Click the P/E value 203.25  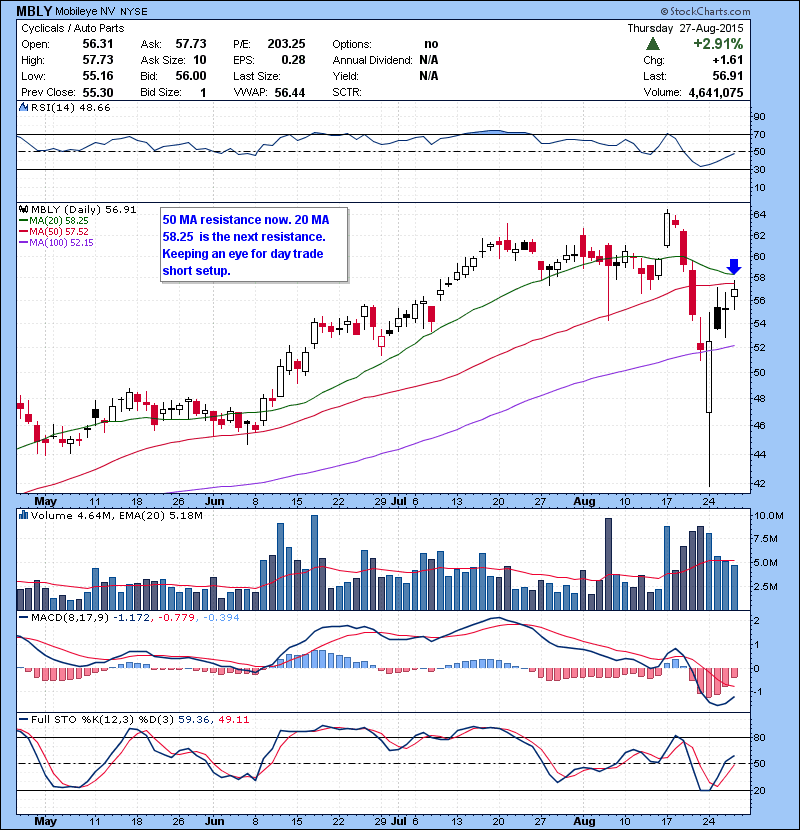[x=286, y=44]
